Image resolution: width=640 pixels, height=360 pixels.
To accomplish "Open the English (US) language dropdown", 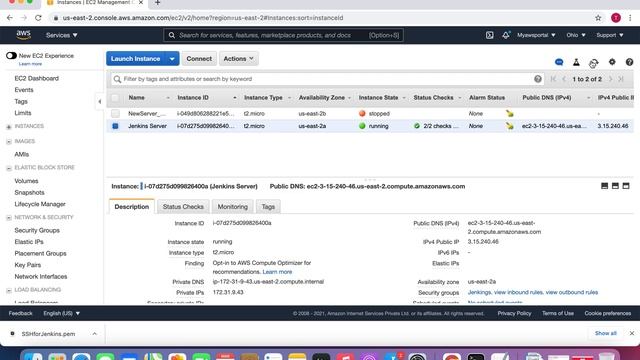I will coord(62,313).
